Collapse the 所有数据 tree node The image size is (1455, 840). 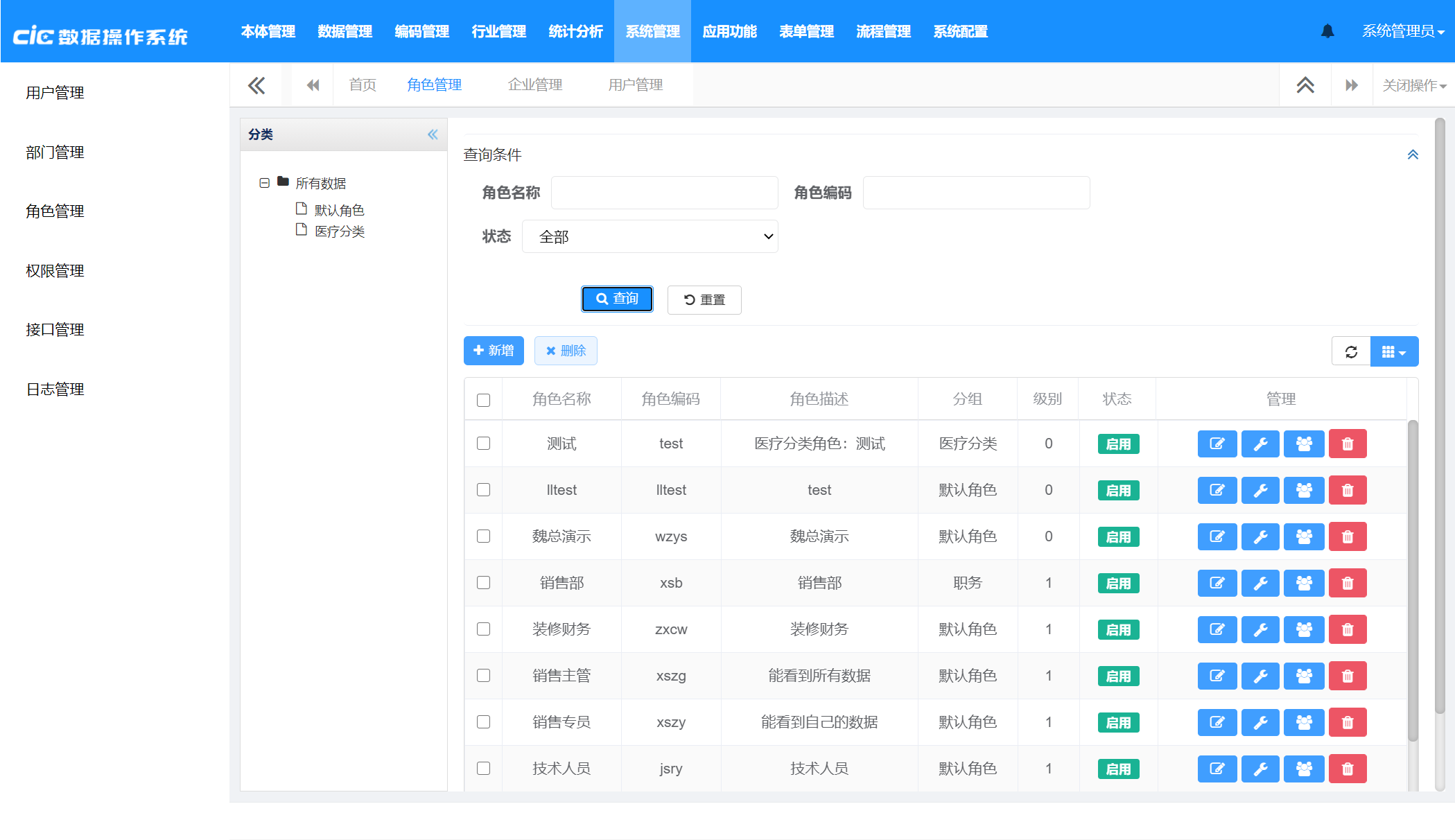(x=264, y=183)
